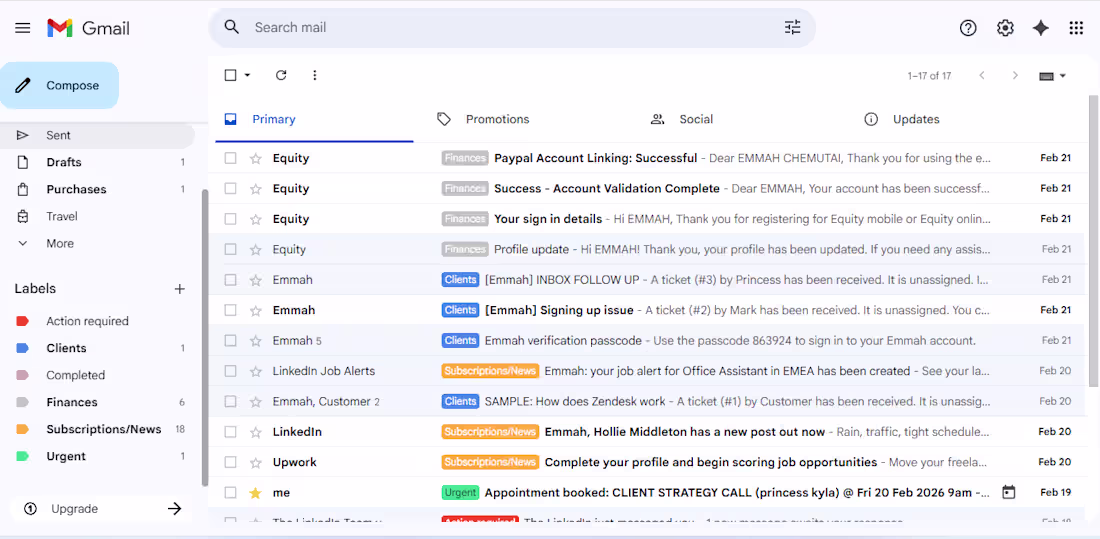1100x539 pixels.
Task: Tick checkbox for Paypal Account Linking email
Action: (230, 159)
